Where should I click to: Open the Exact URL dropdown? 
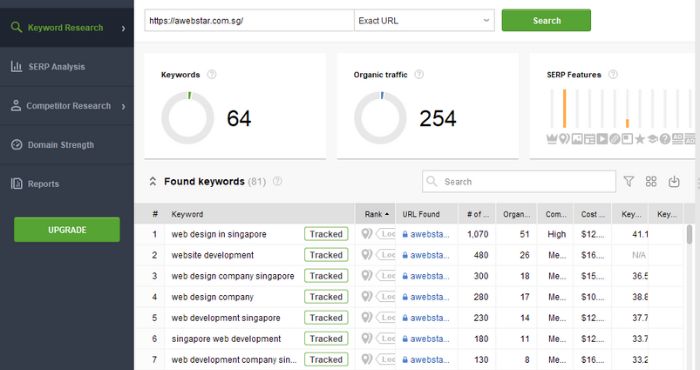(424, 21)
